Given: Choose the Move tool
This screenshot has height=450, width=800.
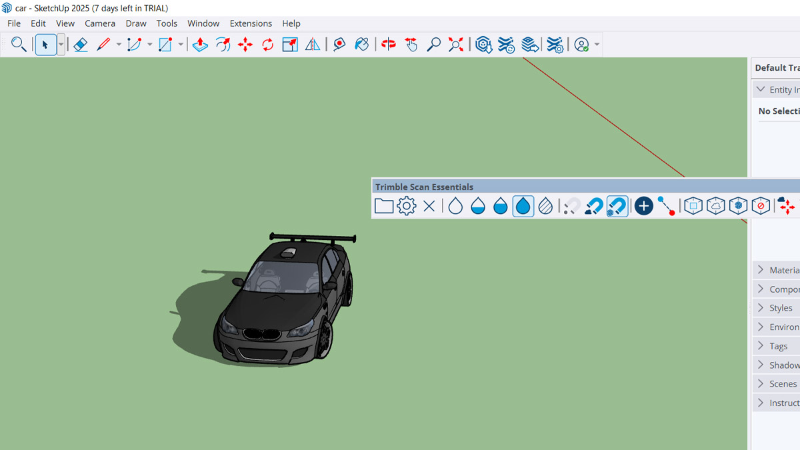Looking at the screenshot, I should click(245, 45).
